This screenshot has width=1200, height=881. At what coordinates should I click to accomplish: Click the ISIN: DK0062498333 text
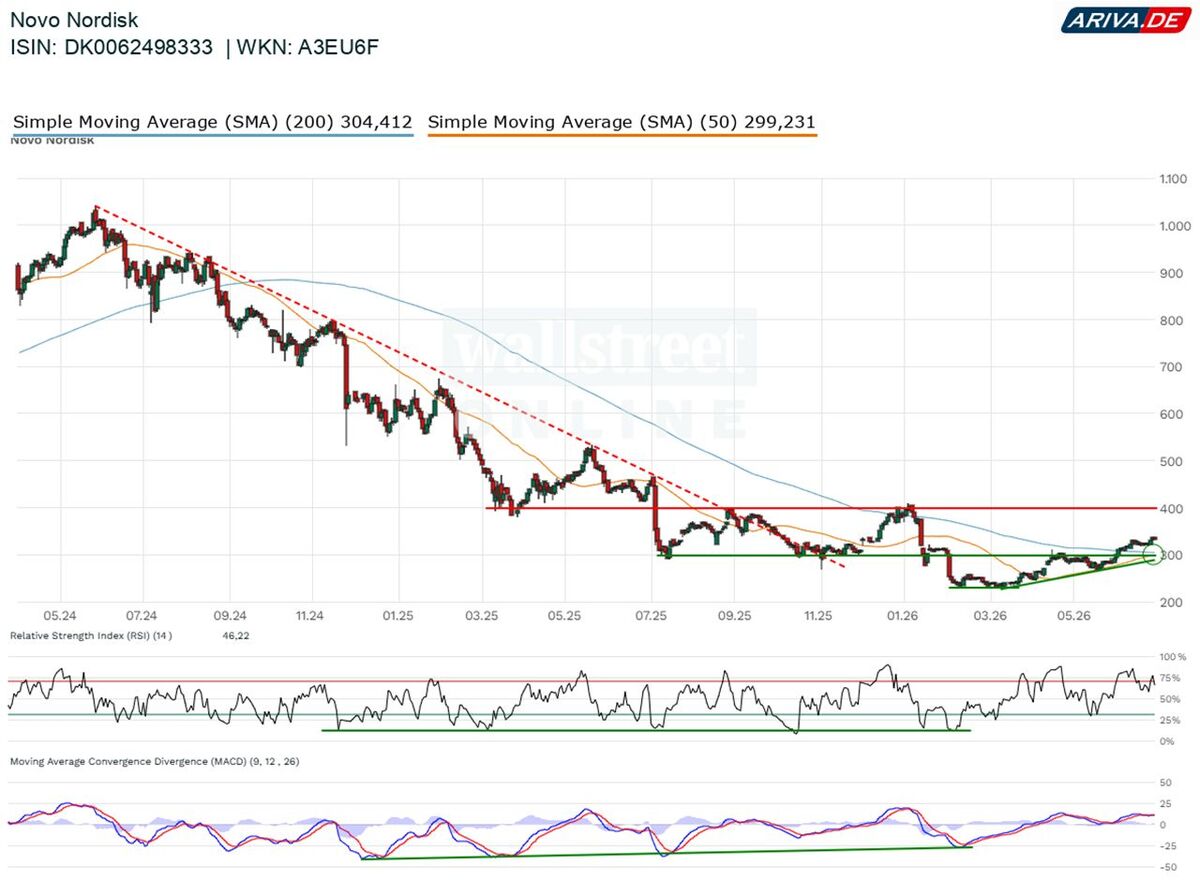[x=111, y=47]
